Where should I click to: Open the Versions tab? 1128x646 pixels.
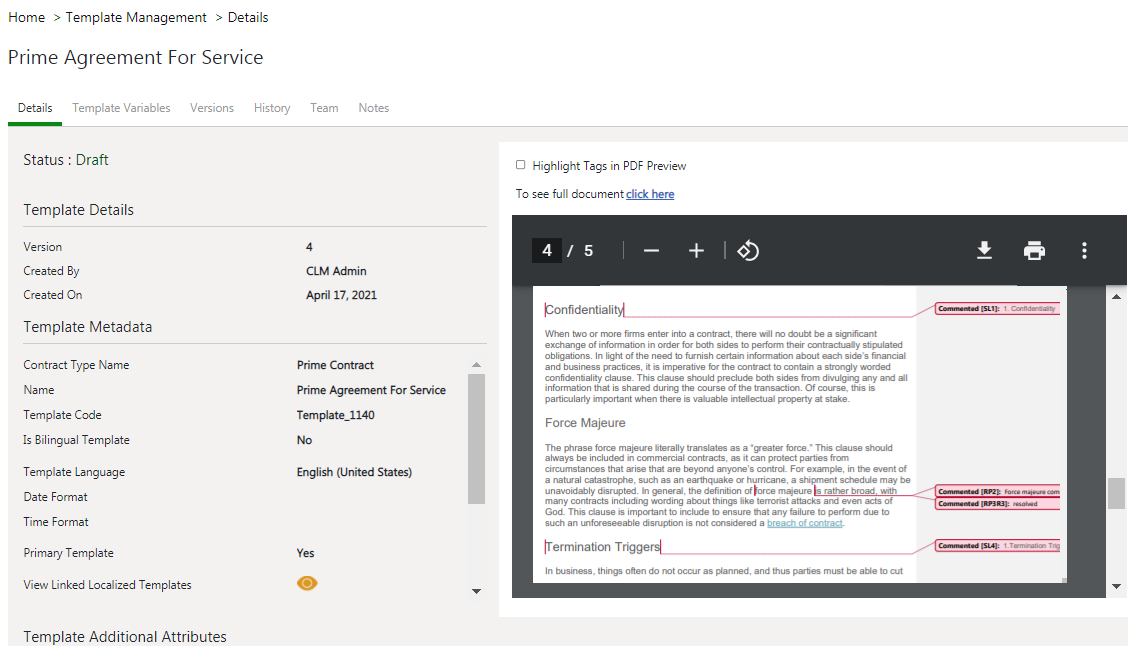pos(212,108)
